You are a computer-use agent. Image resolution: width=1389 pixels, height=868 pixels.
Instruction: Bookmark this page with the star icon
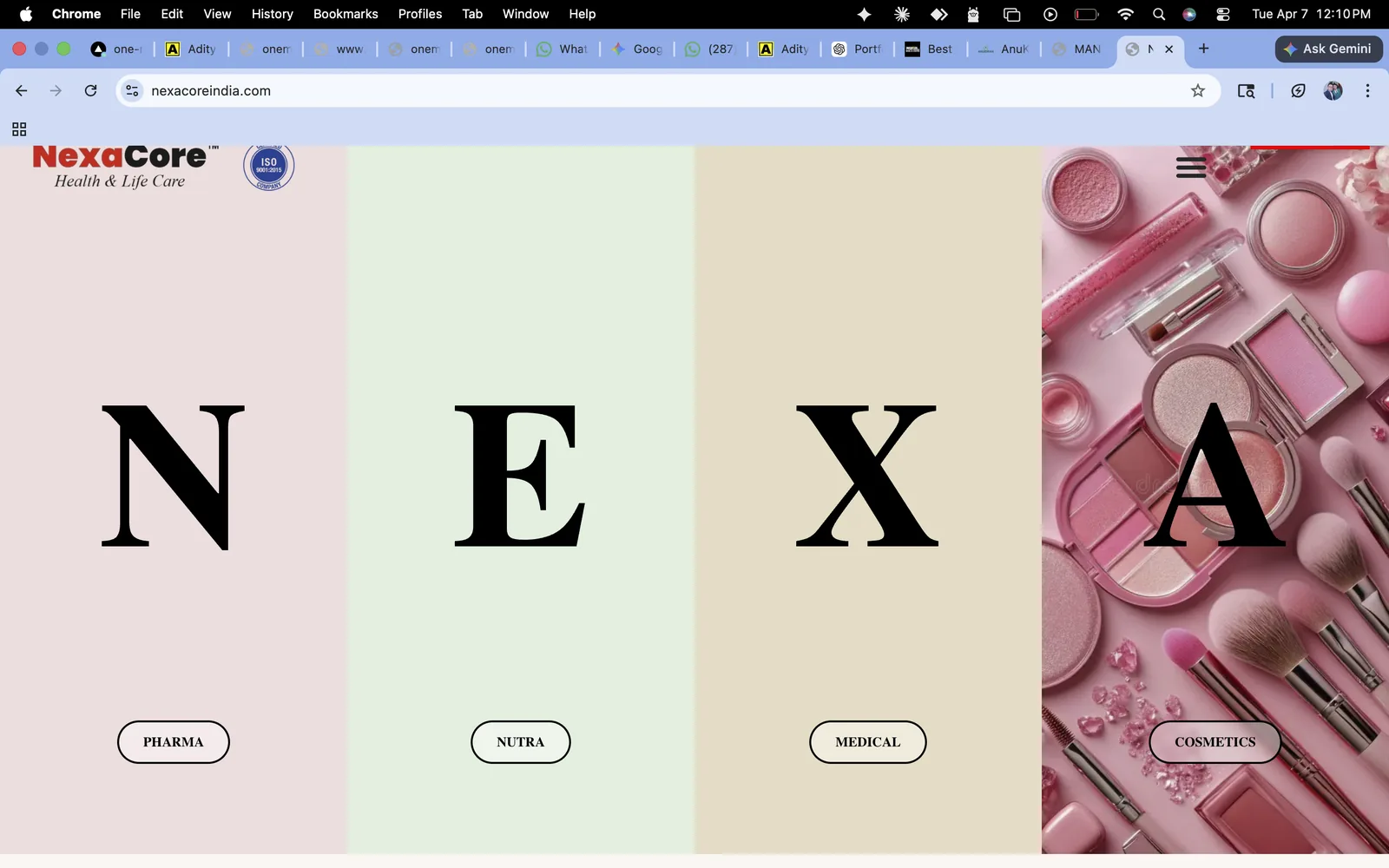[x=1198, y=91]
